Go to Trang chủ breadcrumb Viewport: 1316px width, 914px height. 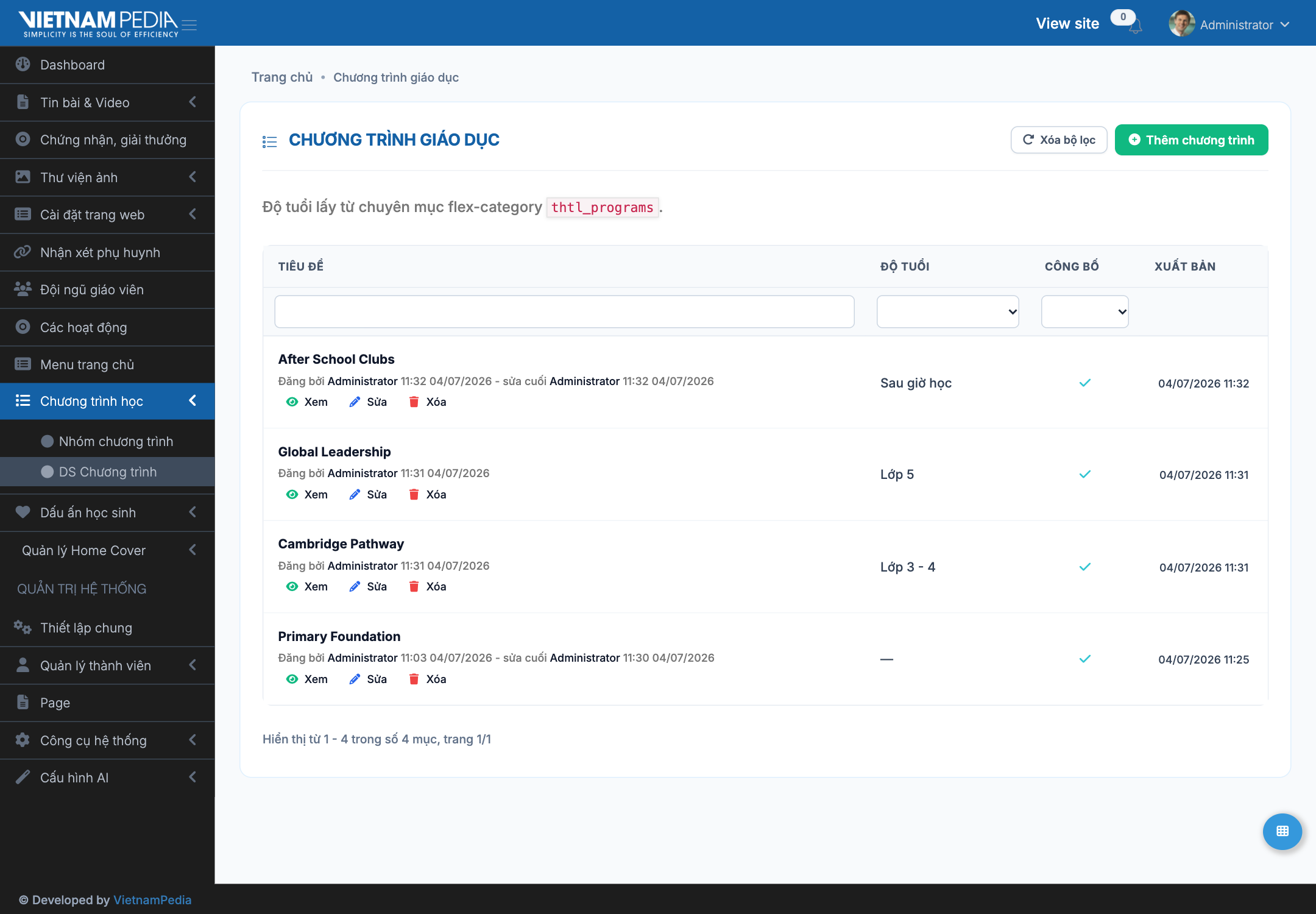coord(282,77)
